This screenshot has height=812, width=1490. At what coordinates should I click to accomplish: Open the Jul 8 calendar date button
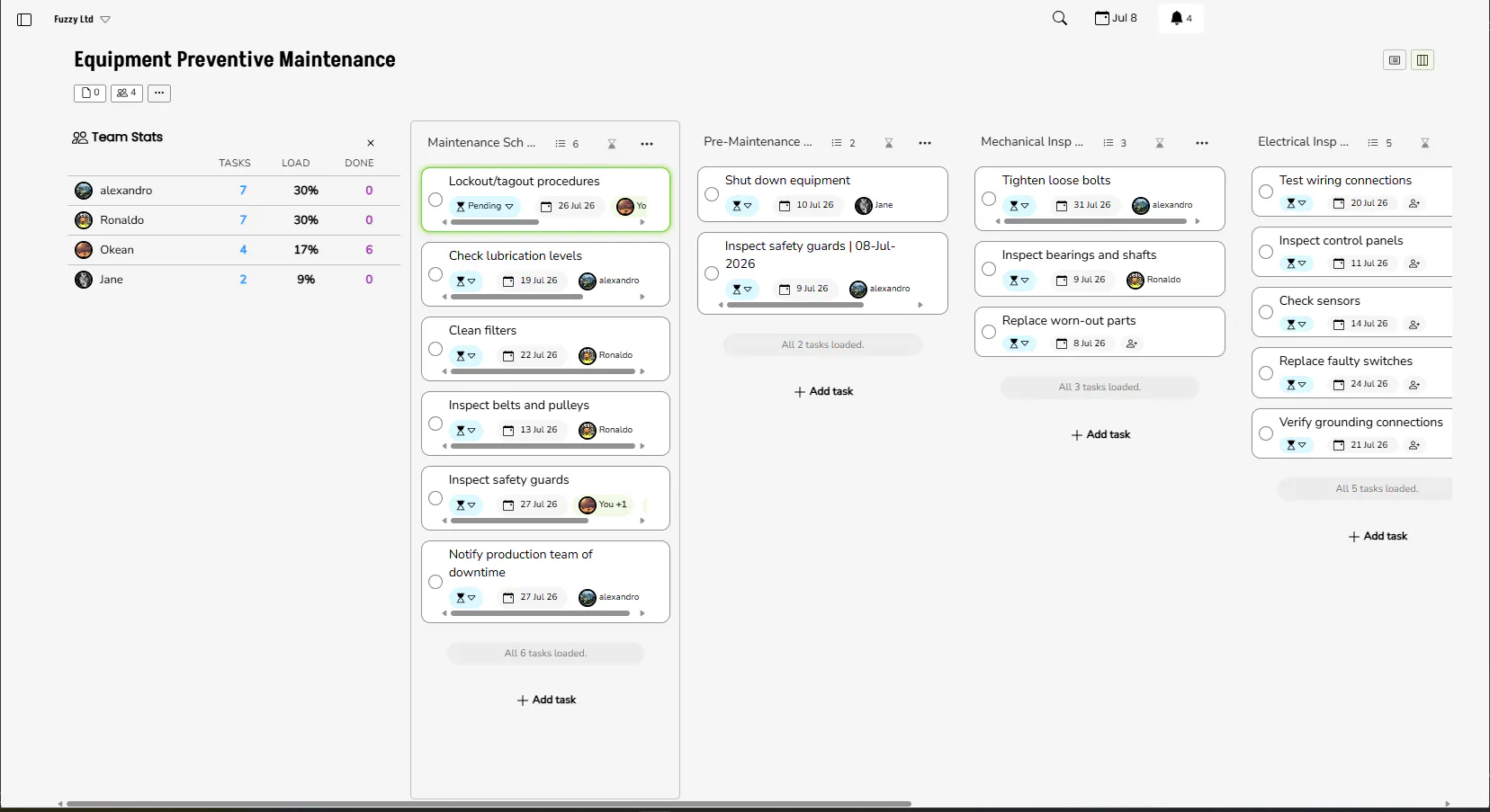1116,18
